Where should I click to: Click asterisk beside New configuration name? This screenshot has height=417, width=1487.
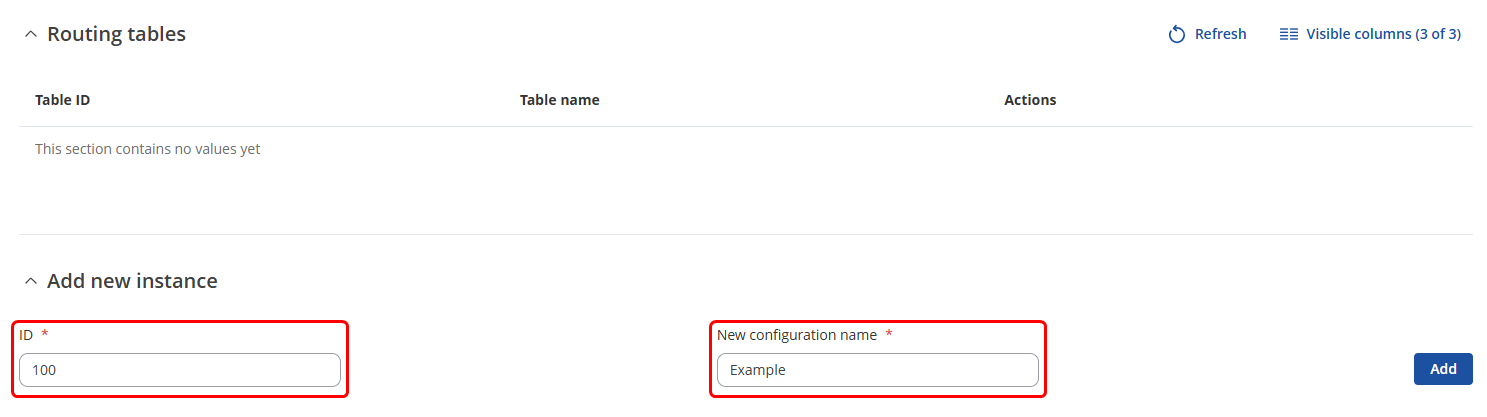(x=889, y=334)
